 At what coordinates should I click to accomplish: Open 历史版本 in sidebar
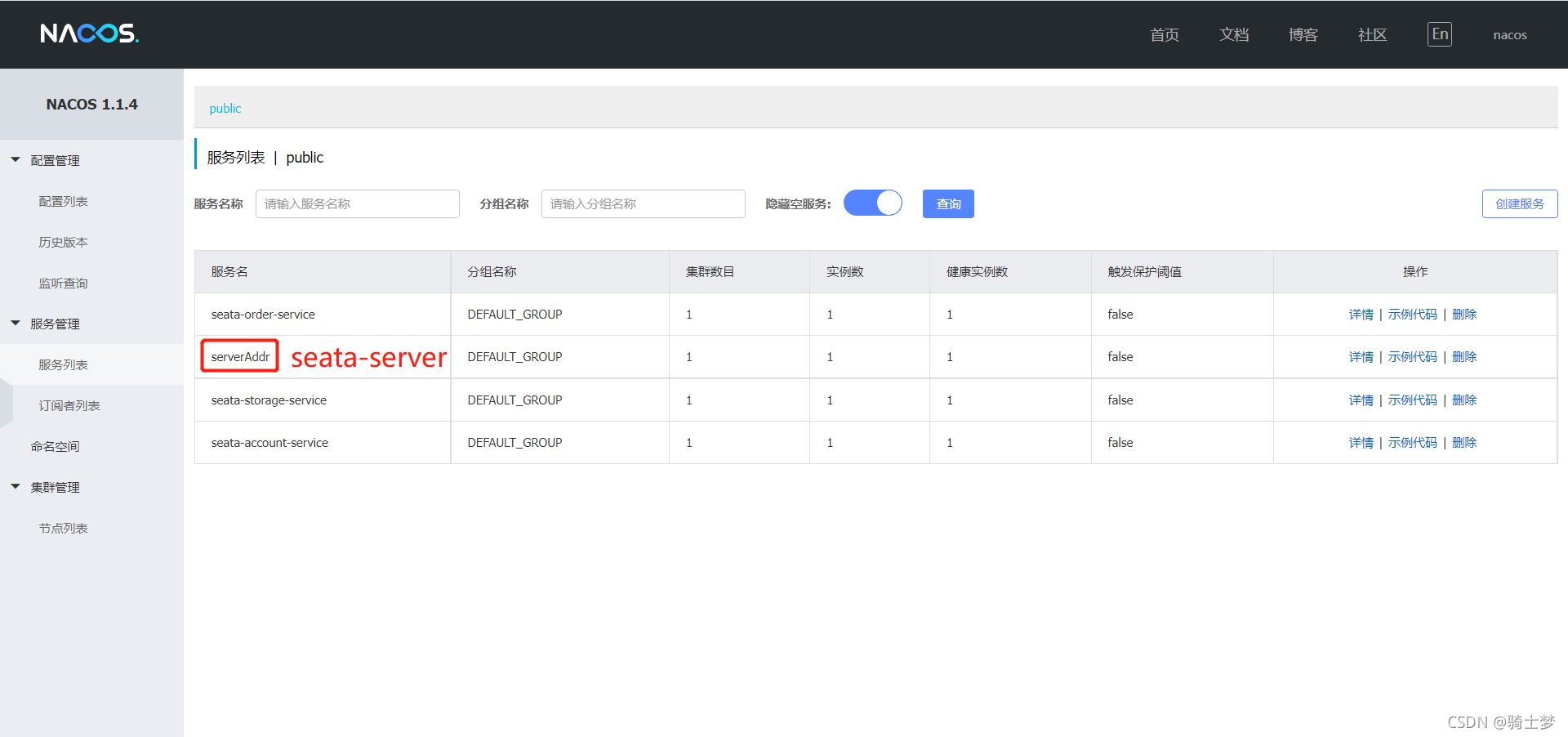[x=63, y=242]
